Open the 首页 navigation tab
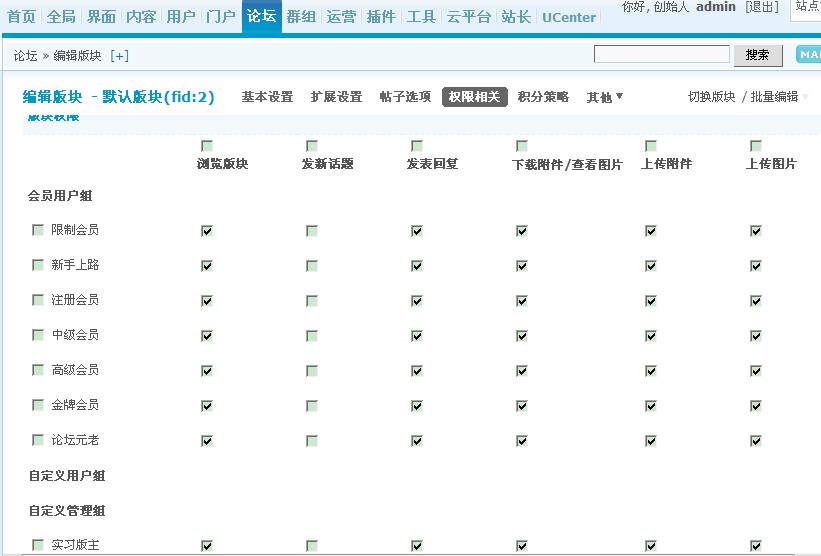The width and height of the screenshot is (821, 556). coord(21,17)
